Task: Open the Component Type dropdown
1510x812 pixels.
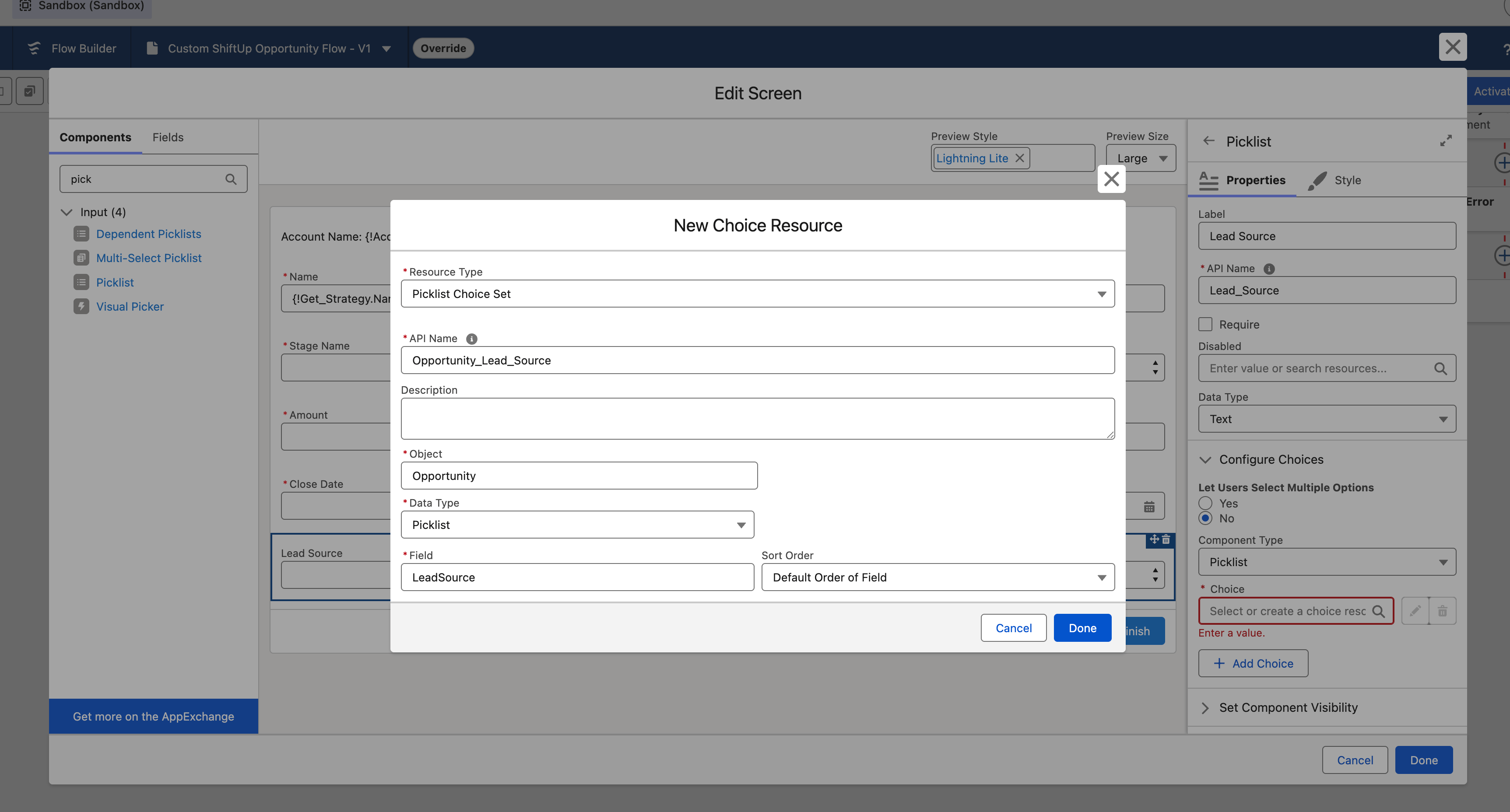Action: [x=1327, y=563]
